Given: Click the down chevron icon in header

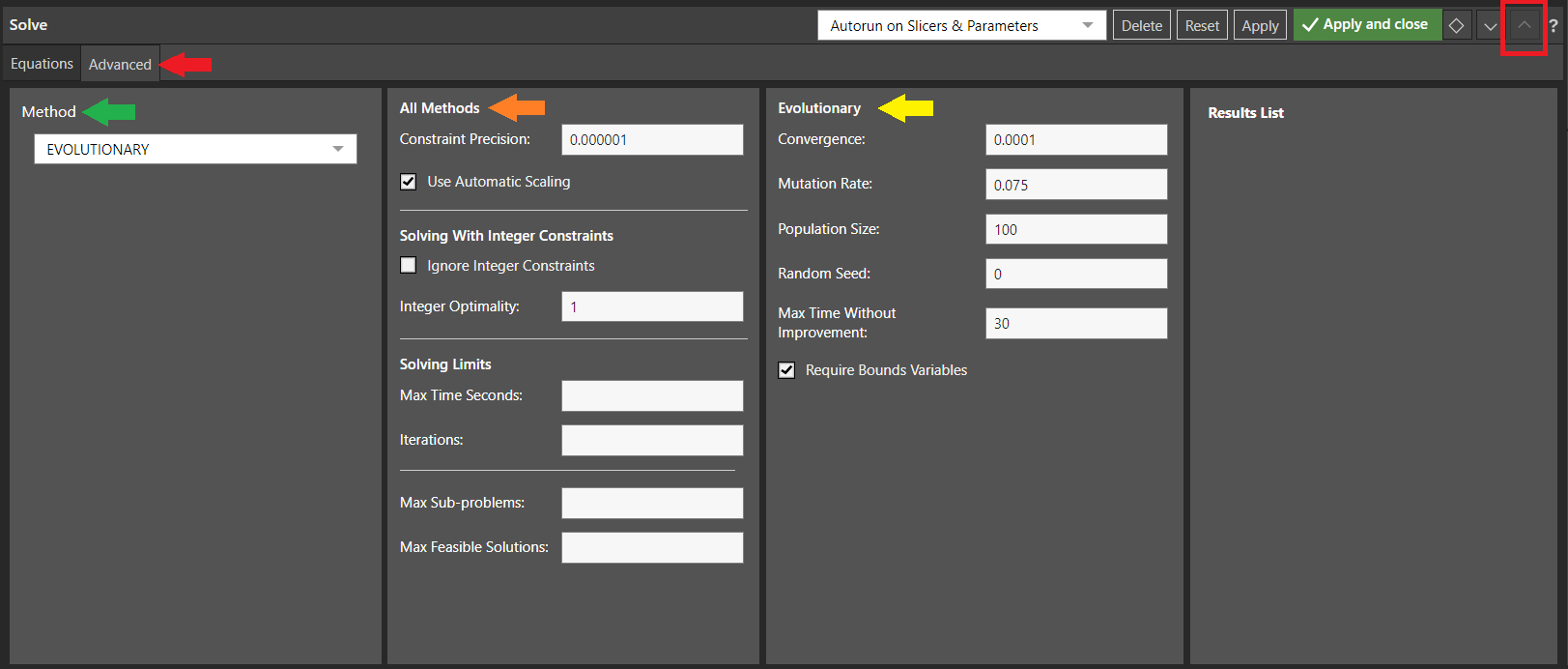Looking at the screenshot, I should click(x=1490, y=25).
